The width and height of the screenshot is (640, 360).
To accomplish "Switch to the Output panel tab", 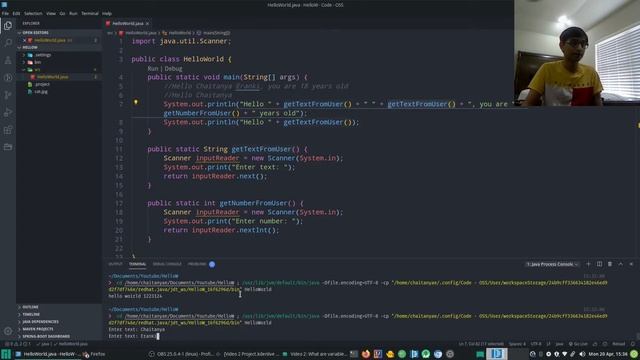I will [116, 264].
